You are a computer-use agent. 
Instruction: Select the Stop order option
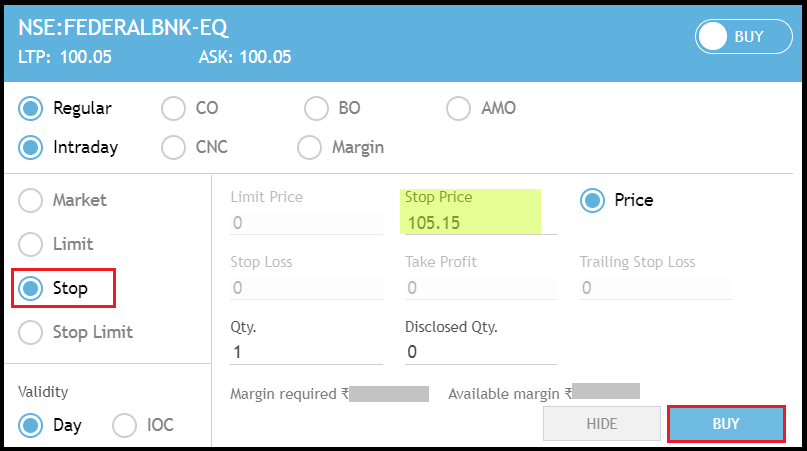click(x=31, y=288)
